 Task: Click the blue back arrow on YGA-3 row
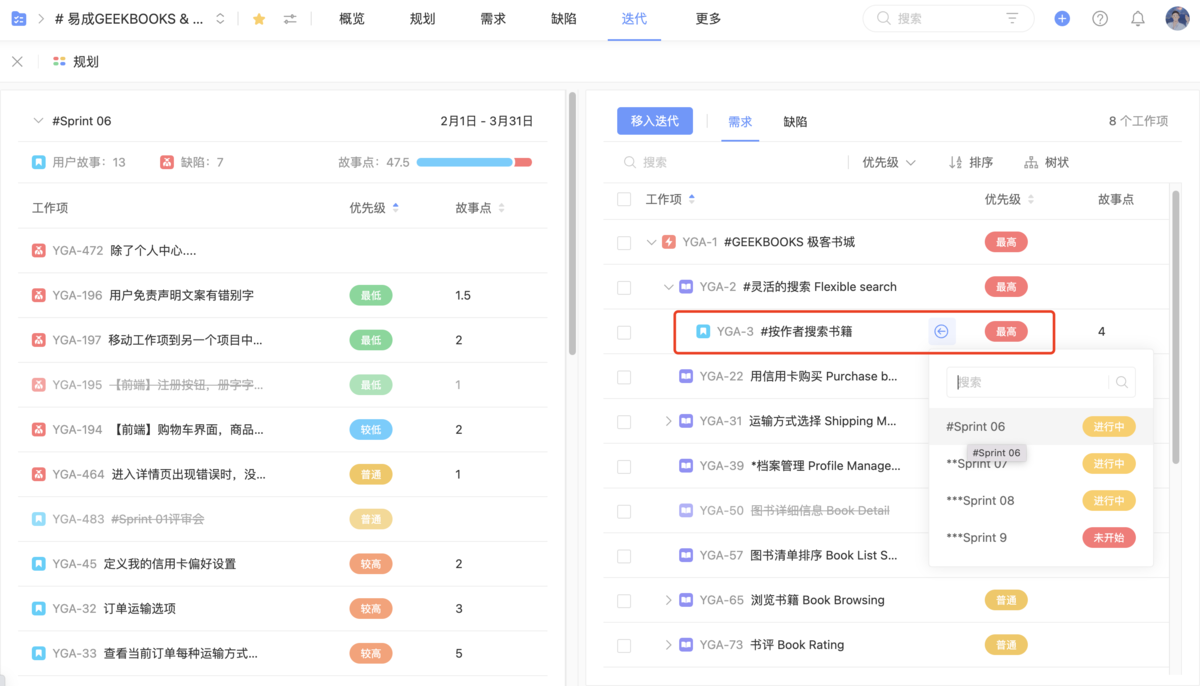pyautogui.click(x=941, y=331)
